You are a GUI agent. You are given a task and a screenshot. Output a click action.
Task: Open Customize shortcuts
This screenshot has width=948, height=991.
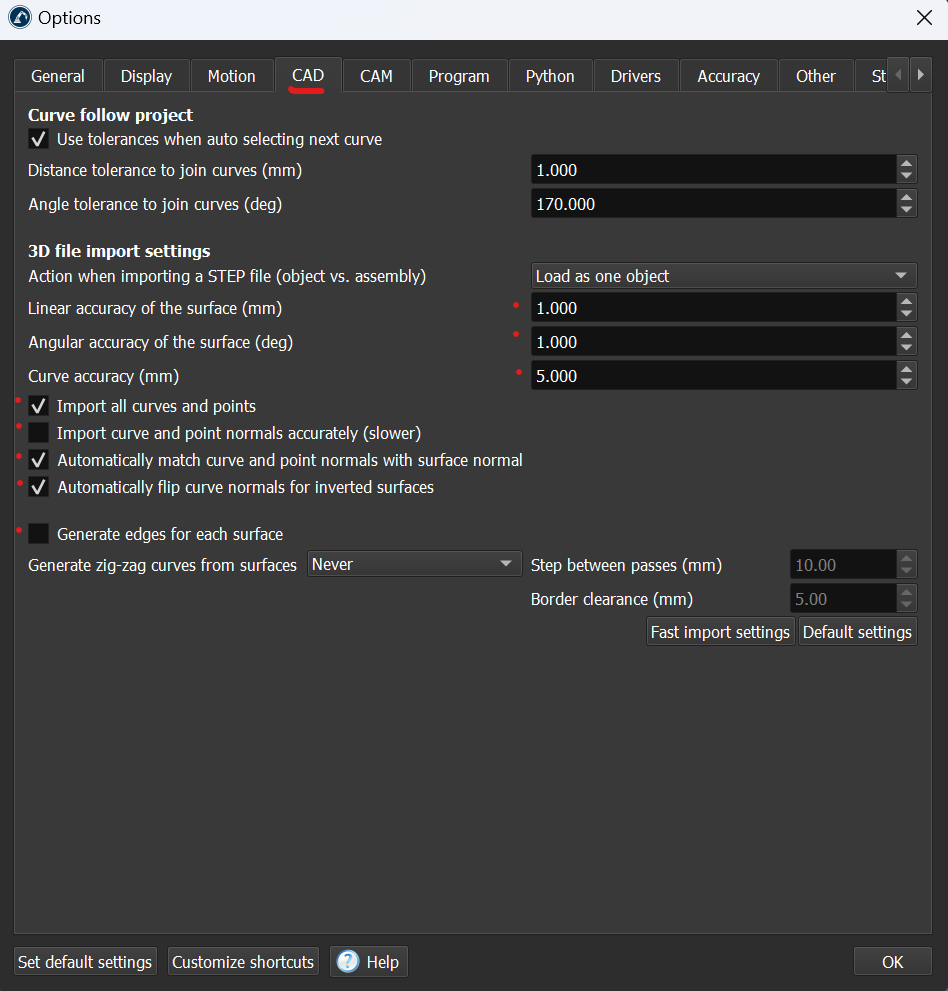tap(243, 961)
